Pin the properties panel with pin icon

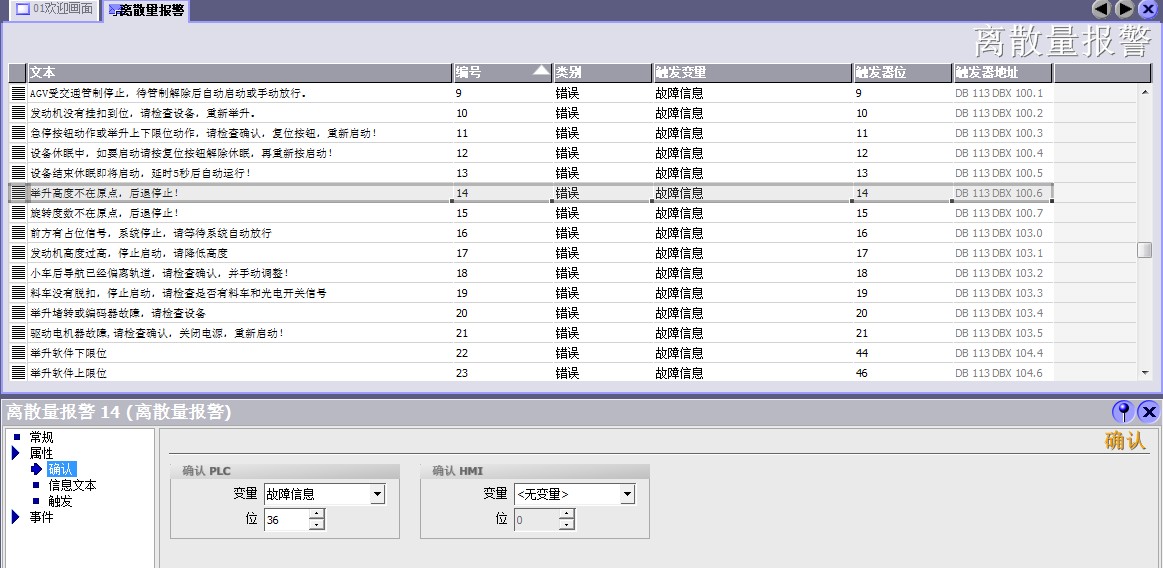click(1123, 412)
